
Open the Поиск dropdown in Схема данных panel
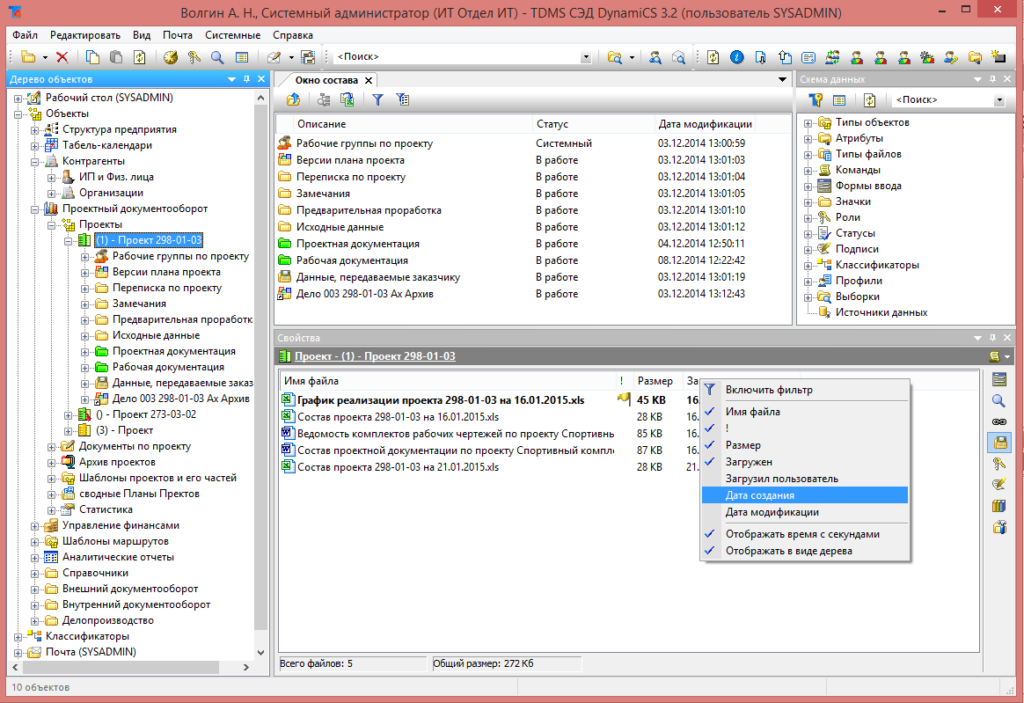coord(999,100)
